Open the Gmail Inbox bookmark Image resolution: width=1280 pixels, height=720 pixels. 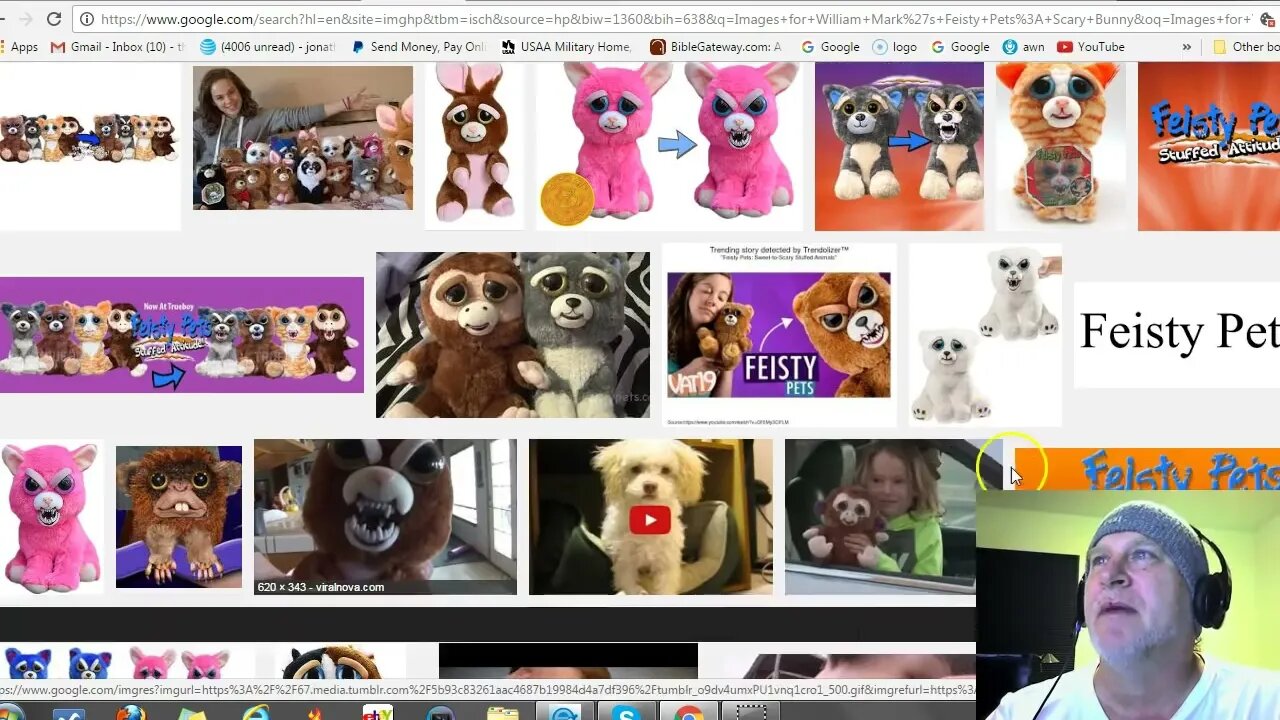[118, 47]
